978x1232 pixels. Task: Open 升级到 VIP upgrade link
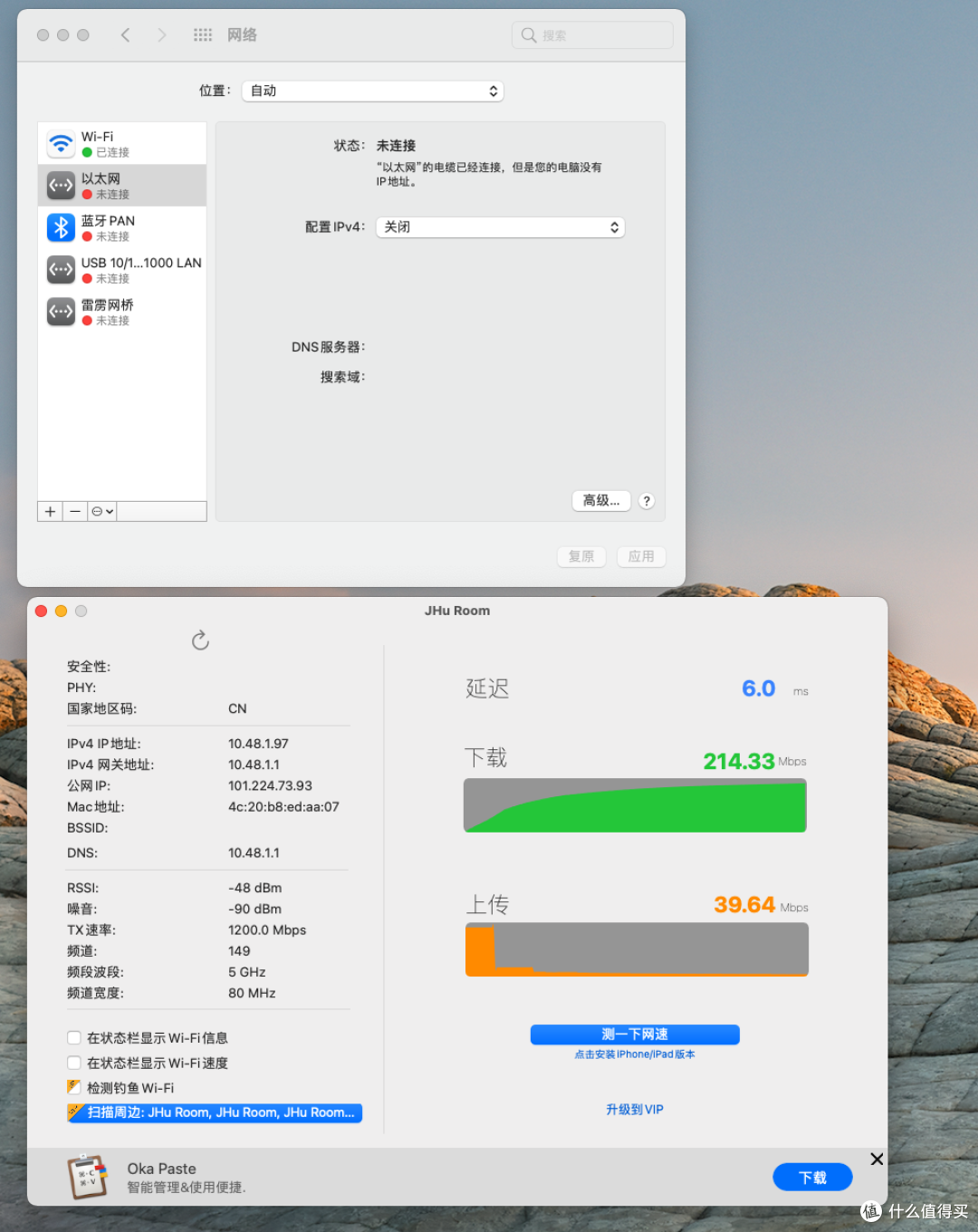pyautogui.click(x=635, y=1110)
